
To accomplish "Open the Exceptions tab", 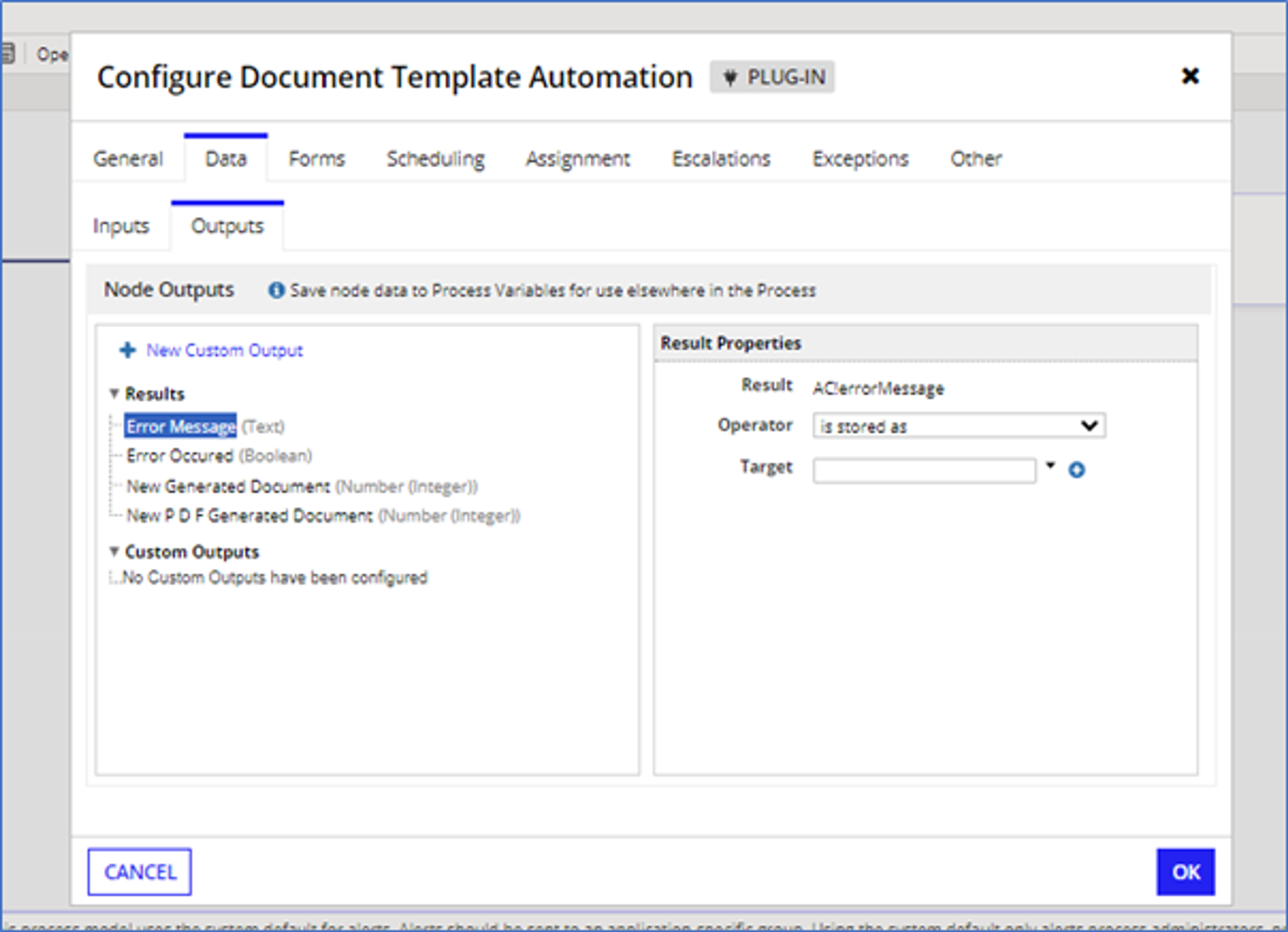I will click(x=860, y=158).
